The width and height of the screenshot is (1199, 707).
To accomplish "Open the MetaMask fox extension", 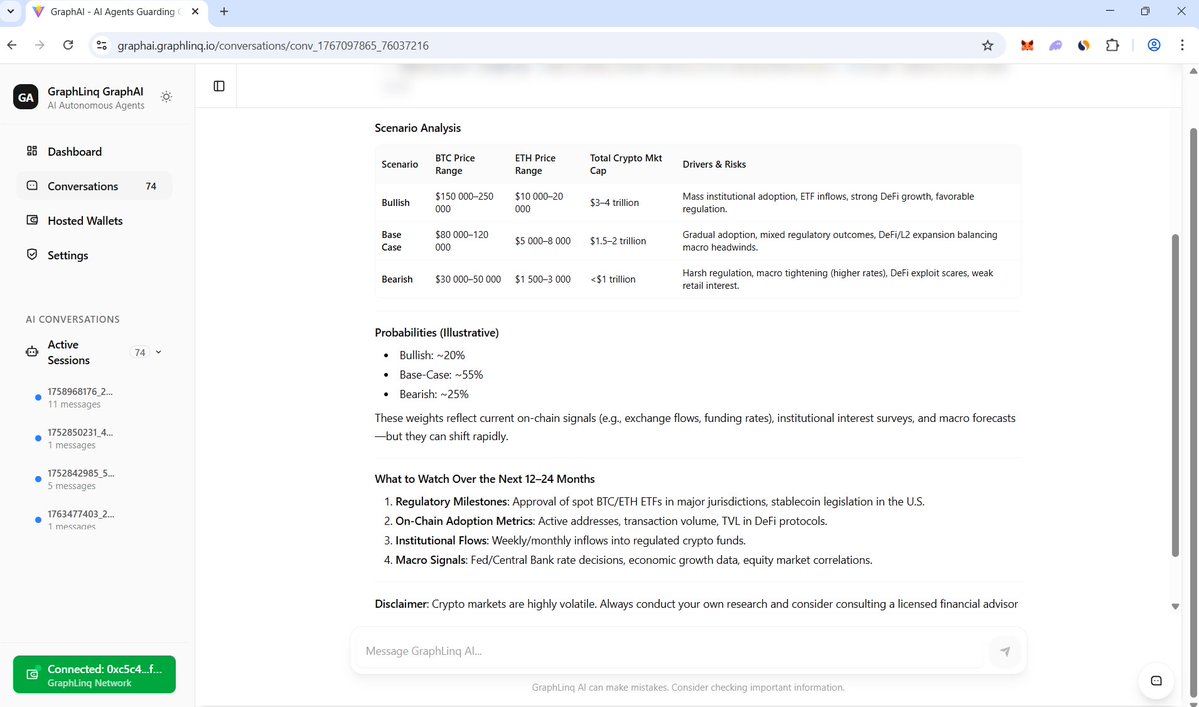I will [1027, 45].
